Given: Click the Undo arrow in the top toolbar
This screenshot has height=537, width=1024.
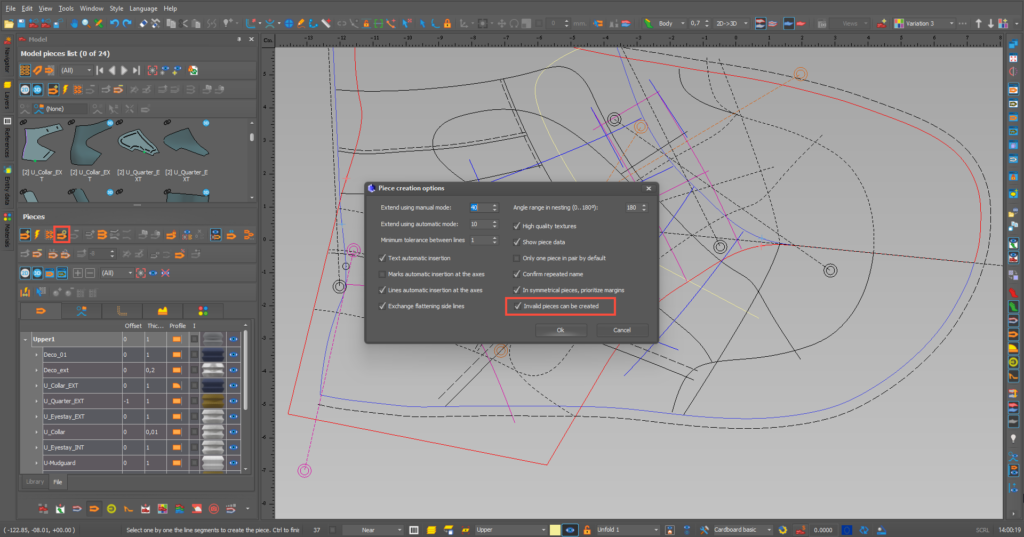Looking at the screenshot, I should [x=114, y=24].
